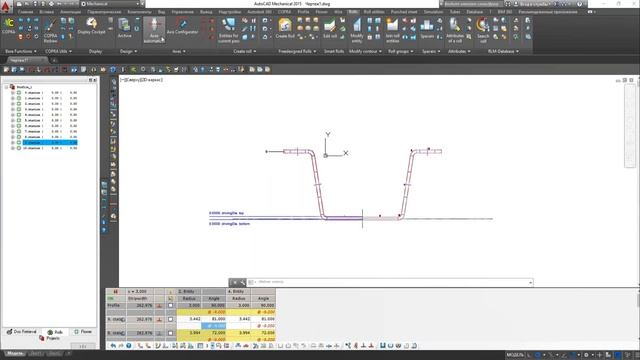Open the Flower ribbon tab
This screenshot has height=360, width=640.
[322, 12]
